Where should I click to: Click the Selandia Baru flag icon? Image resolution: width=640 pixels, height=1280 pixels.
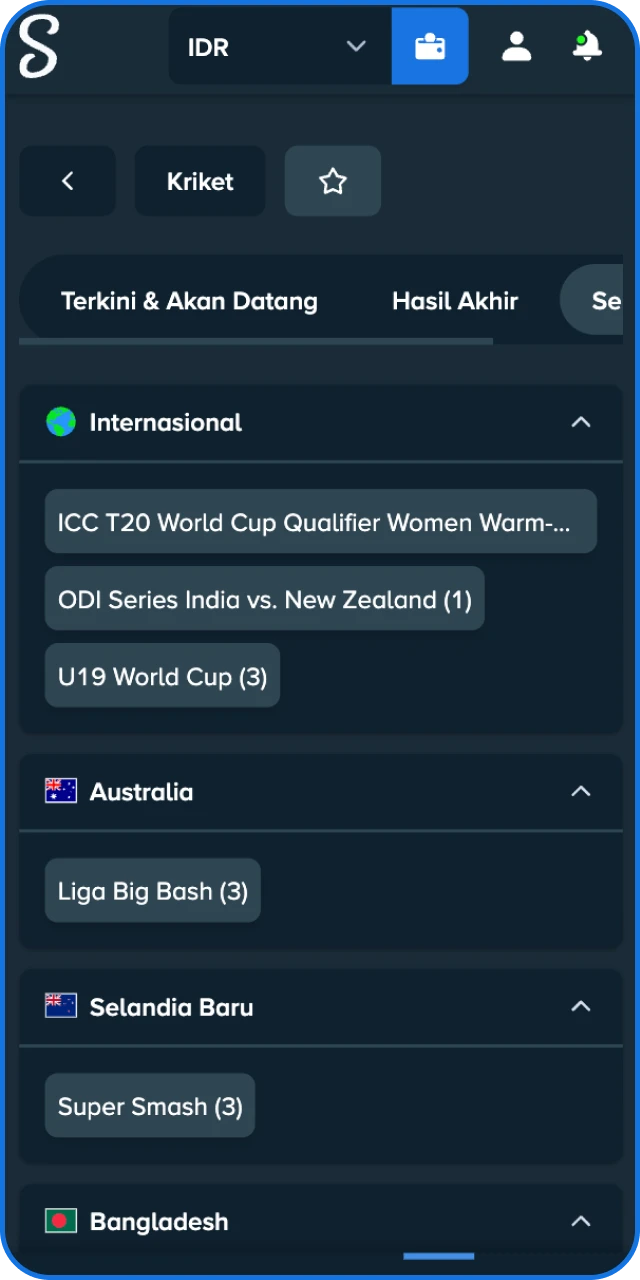click(x=60, y=1007)
